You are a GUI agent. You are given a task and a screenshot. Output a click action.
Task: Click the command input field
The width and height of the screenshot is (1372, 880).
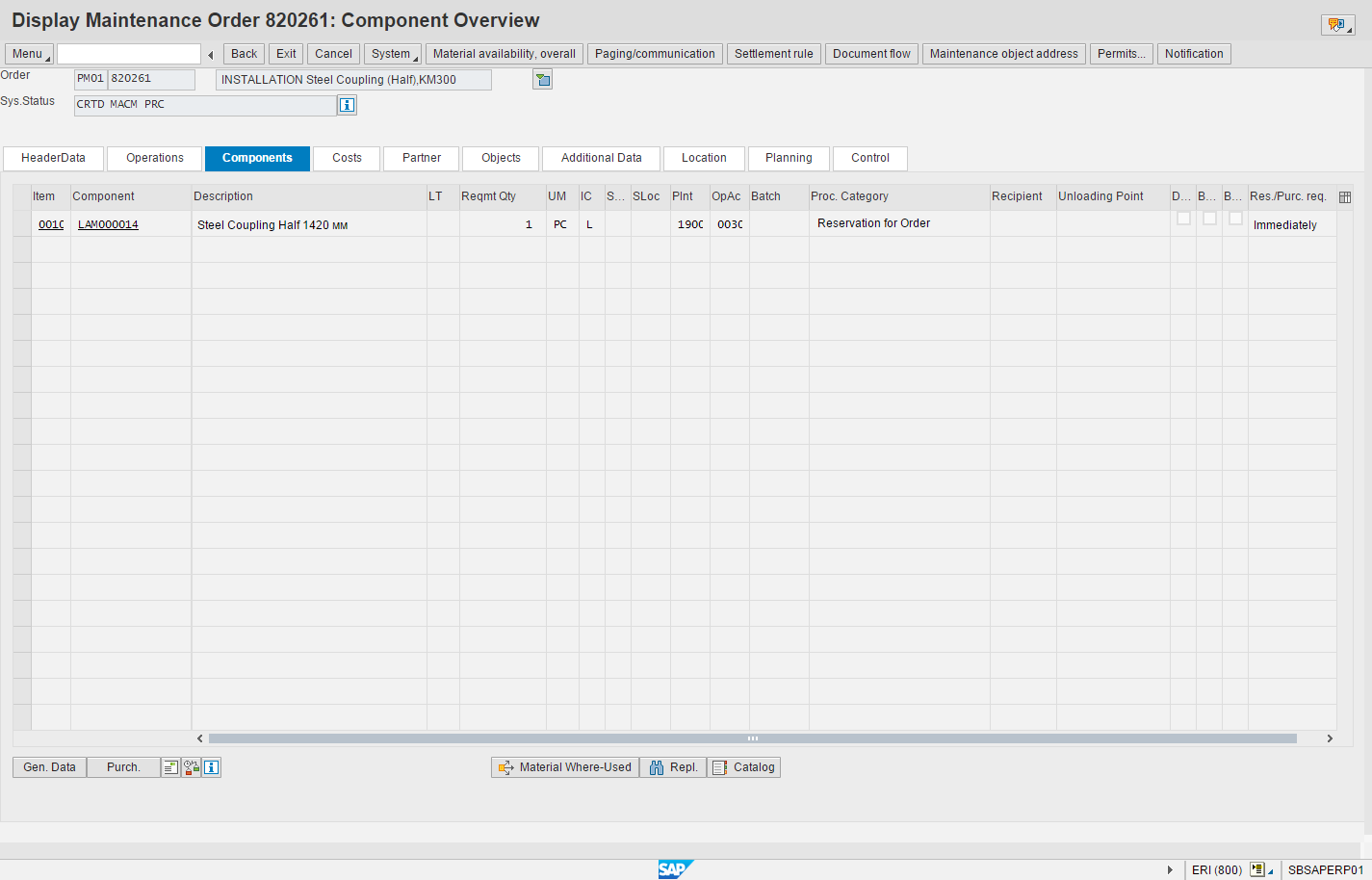[x=129, y=54]
